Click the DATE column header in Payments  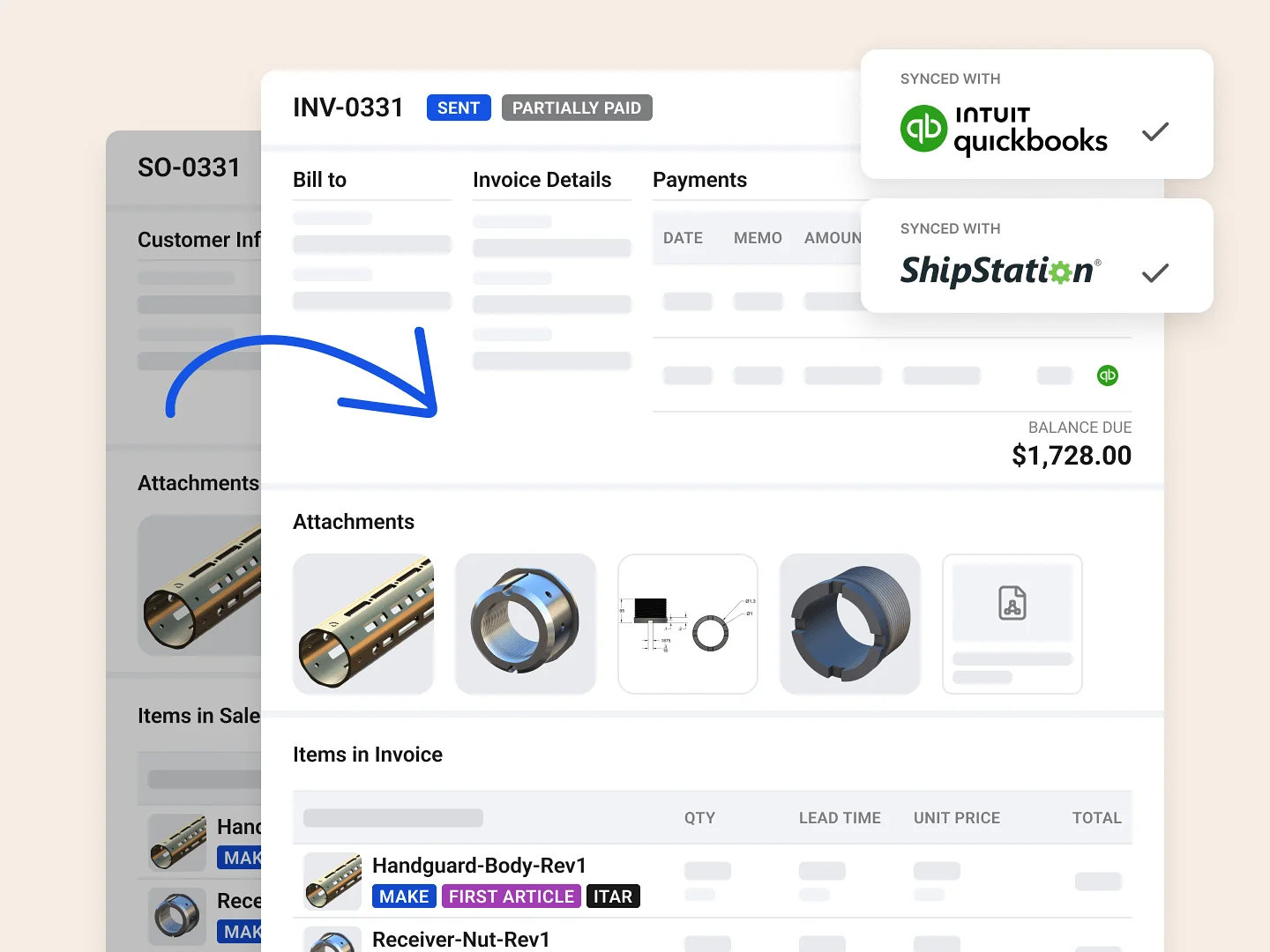tap(683, 238)
